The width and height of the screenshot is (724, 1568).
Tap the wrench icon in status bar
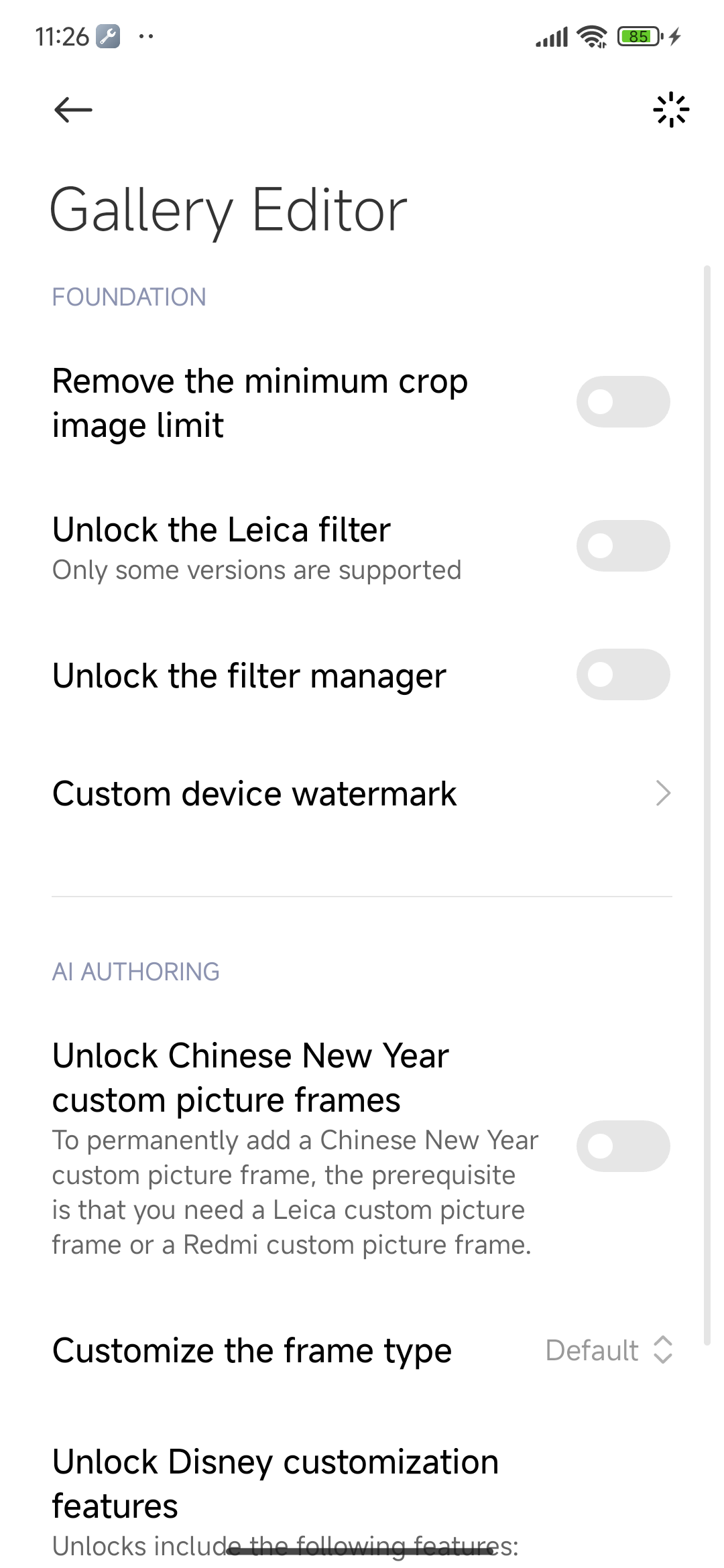[x=108, y=36]
